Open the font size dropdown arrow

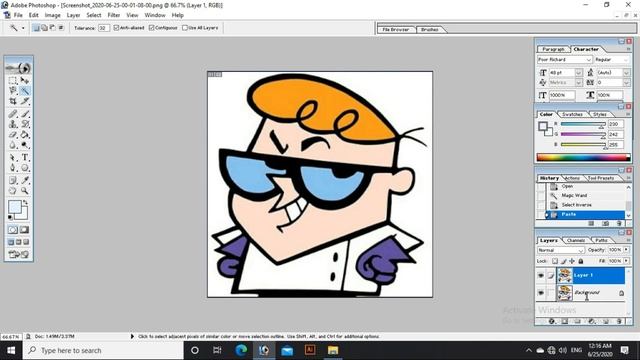tap(578, 73)
